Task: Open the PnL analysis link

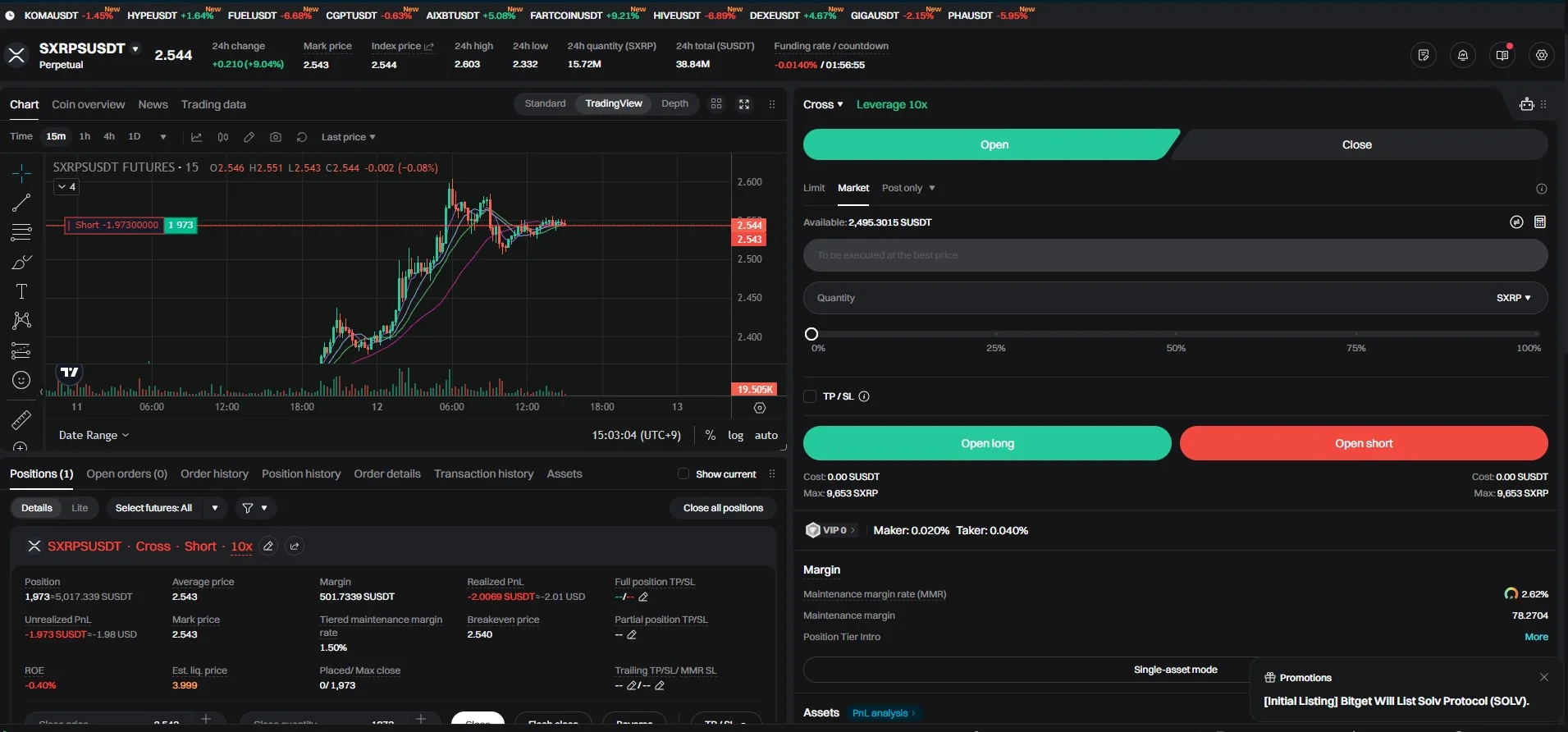Action: point(883,713)
